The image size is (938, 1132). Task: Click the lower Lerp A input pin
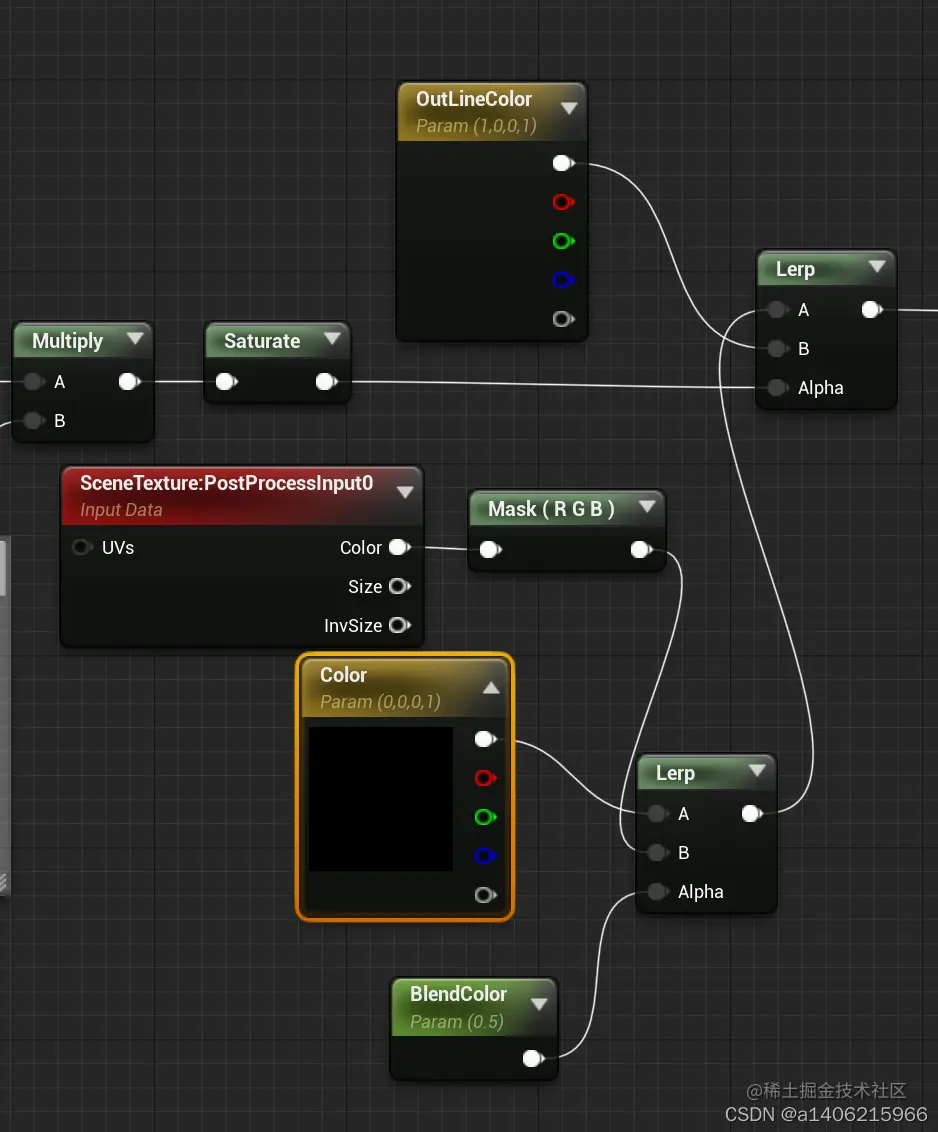pyautogui.click(x=658, y=814)
